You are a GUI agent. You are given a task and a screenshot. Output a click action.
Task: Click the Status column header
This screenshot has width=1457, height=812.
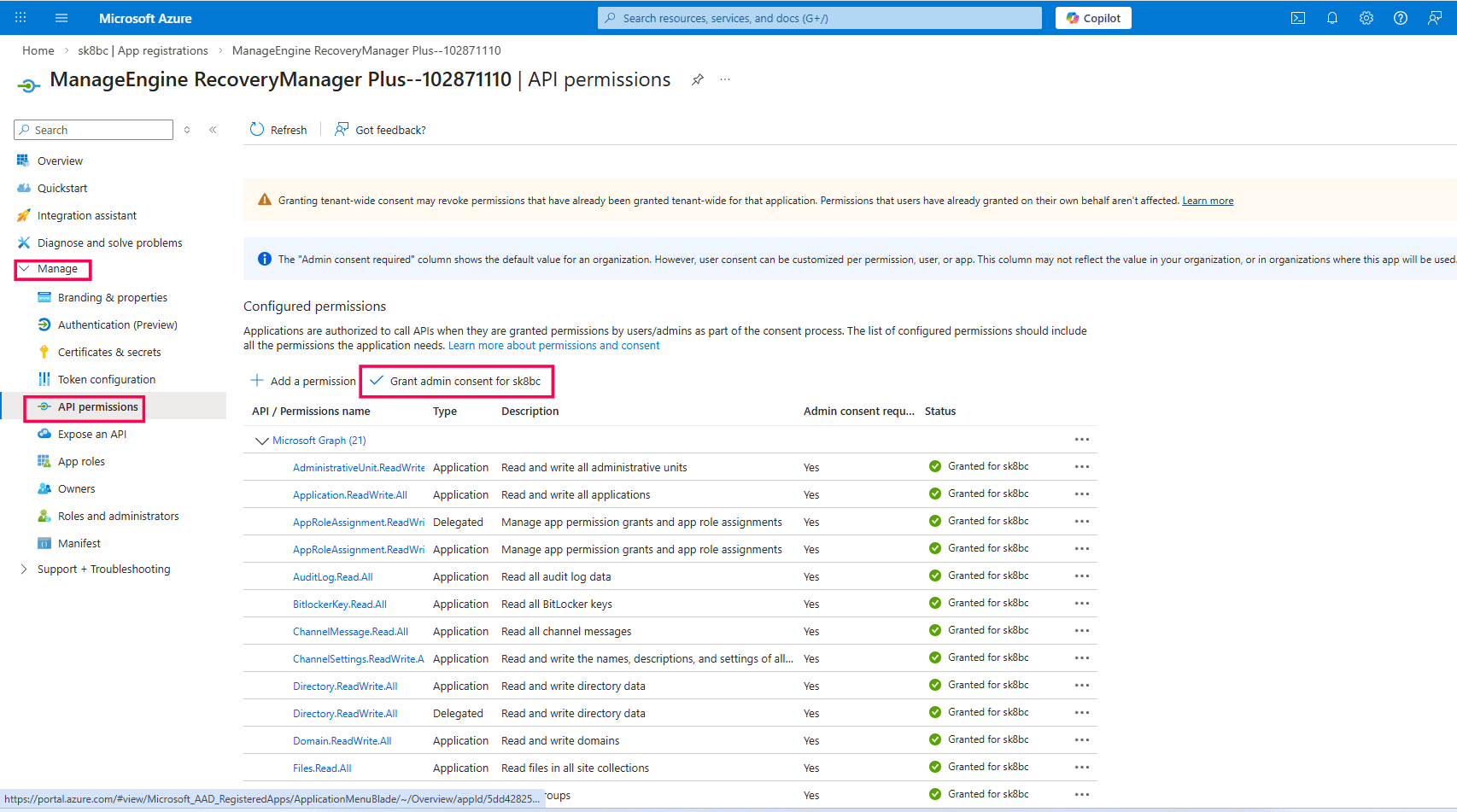940,412
